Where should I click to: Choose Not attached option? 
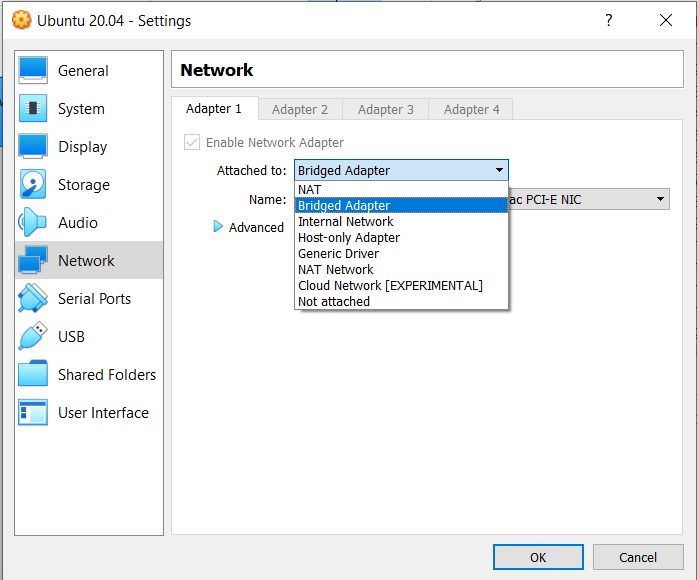pyautogui.click(x=401, y=301)
